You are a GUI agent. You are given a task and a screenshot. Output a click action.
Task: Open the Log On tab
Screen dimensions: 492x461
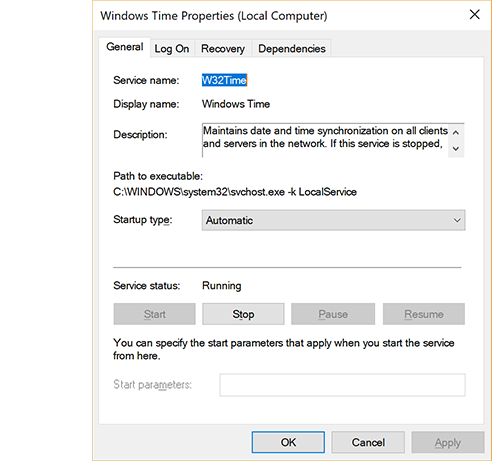pos(172,49)
